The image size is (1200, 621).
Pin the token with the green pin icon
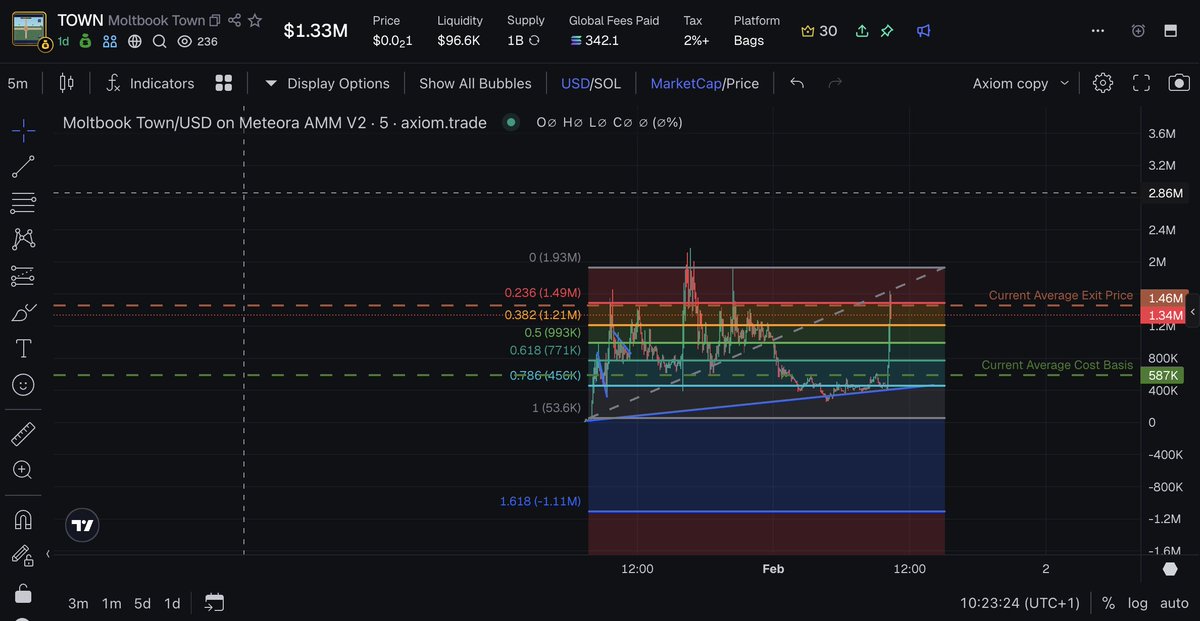tap(886, 31)
